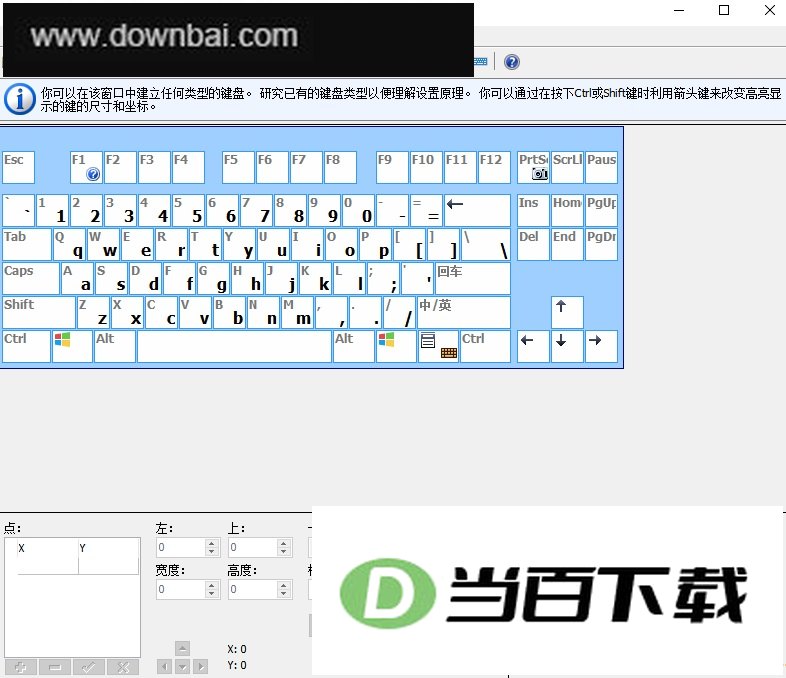
Task: Select the Del key
Action: (x=533, y=244)
